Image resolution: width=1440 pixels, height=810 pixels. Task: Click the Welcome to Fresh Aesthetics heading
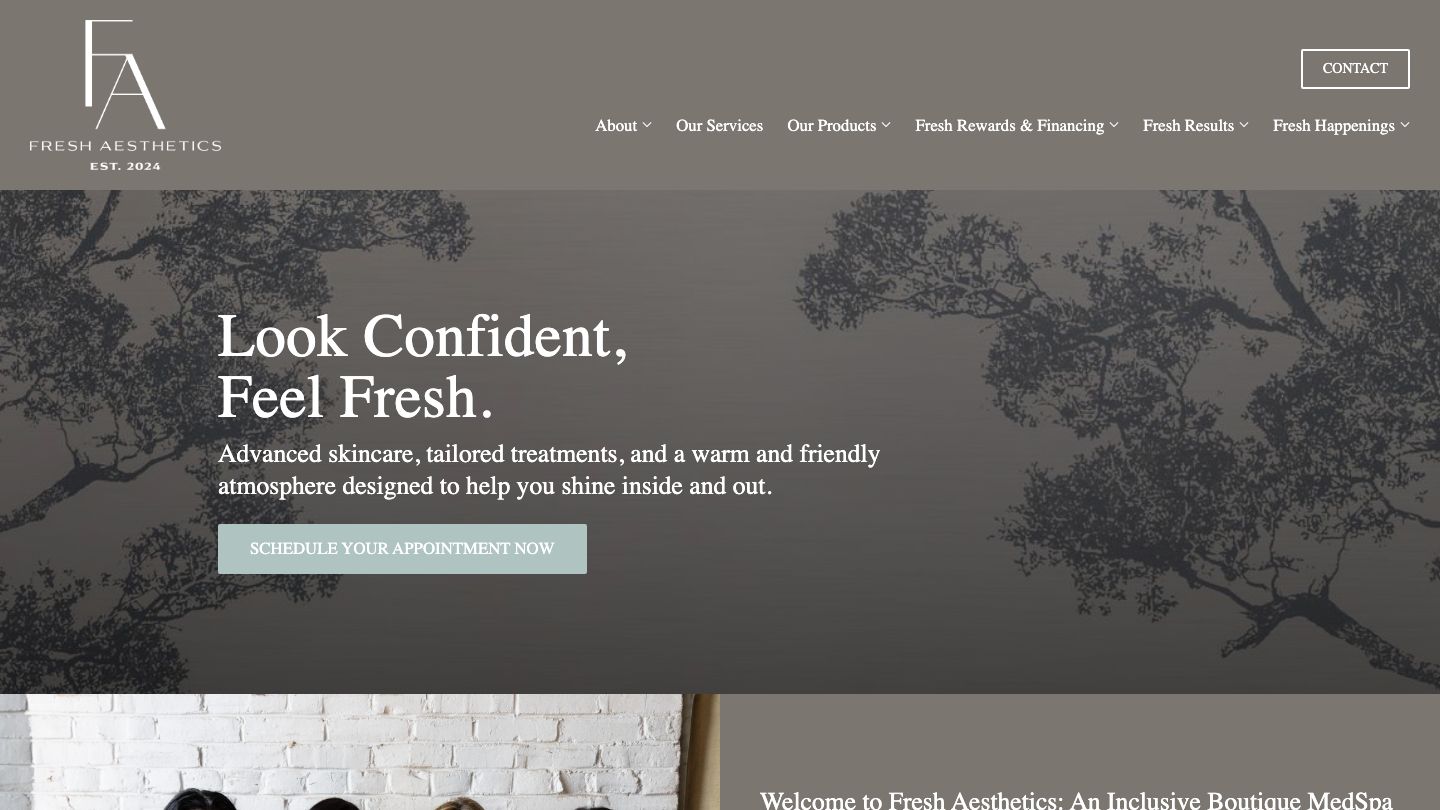point(1076,800)
